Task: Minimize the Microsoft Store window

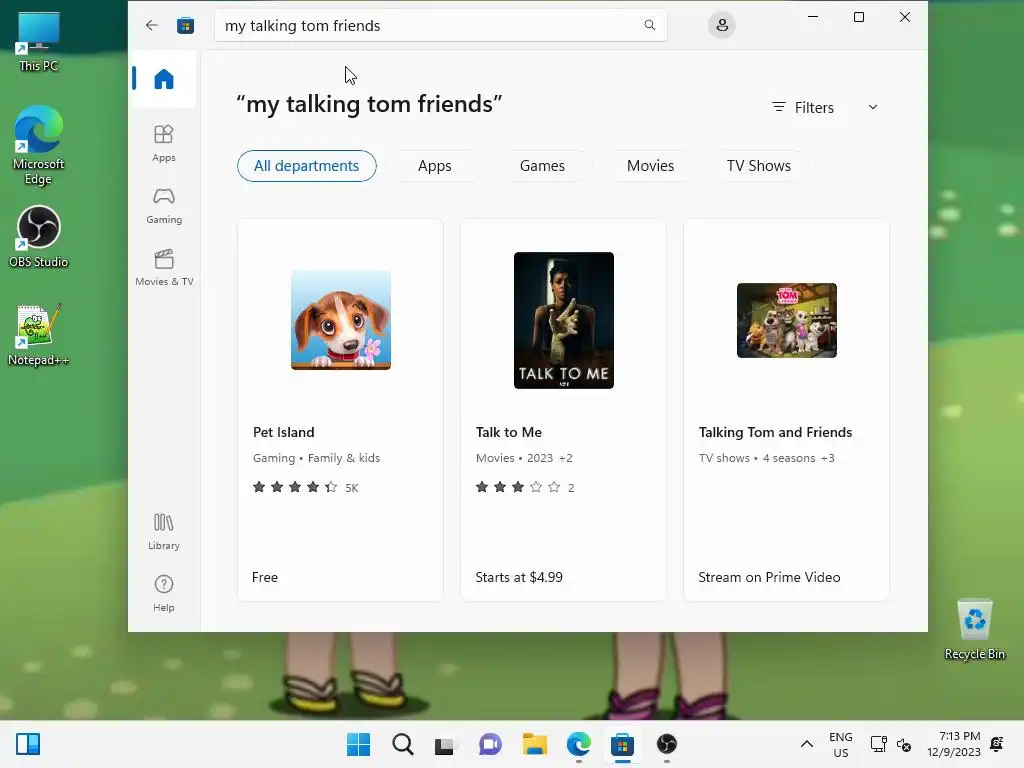Action: point(813,17)
